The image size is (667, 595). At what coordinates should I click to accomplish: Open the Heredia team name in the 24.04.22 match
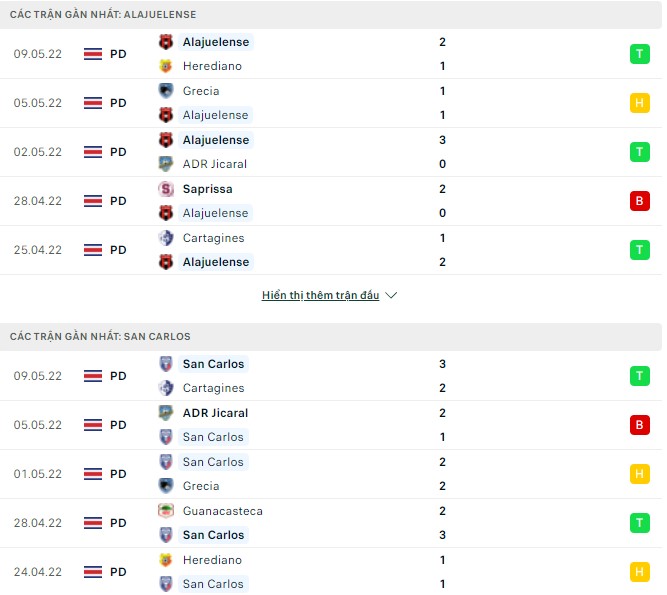(212, 560)
